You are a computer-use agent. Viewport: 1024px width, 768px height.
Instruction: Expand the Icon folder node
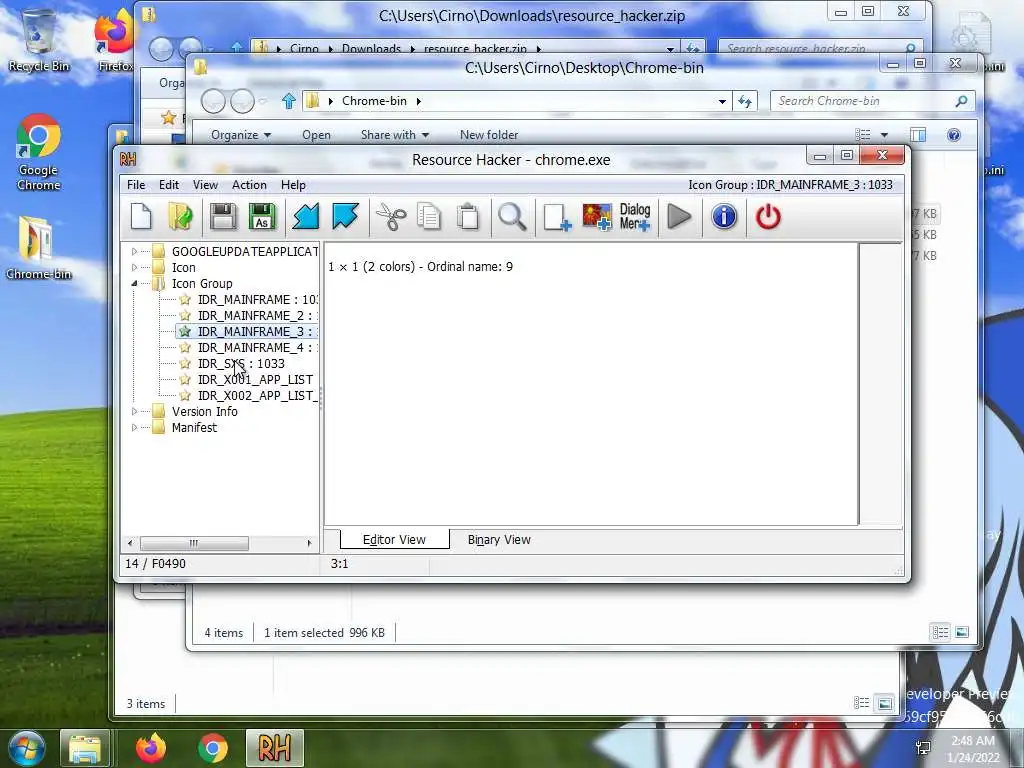(x=135, y=267)
